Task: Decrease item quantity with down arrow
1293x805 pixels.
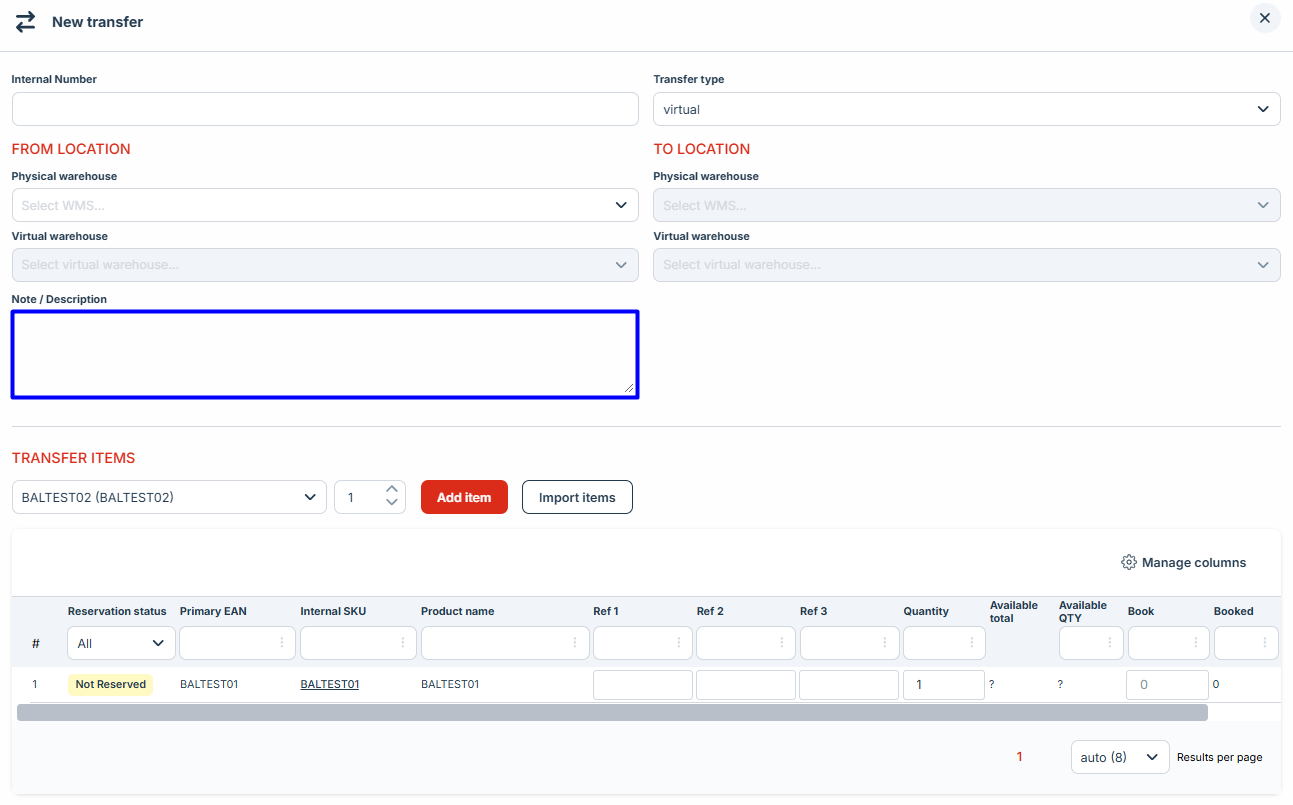Action: (x=392, y=503)
